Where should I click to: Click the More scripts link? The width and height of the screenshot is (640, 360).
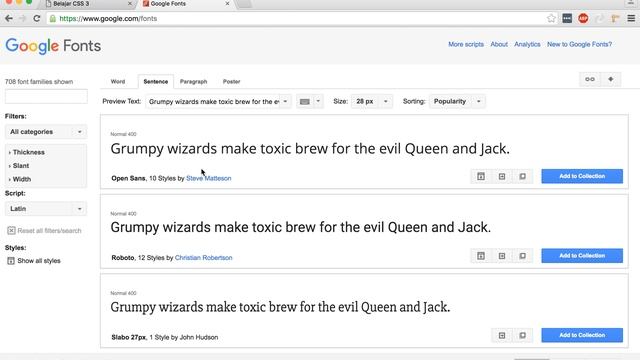pyautogui.click(x=466, y=44)
